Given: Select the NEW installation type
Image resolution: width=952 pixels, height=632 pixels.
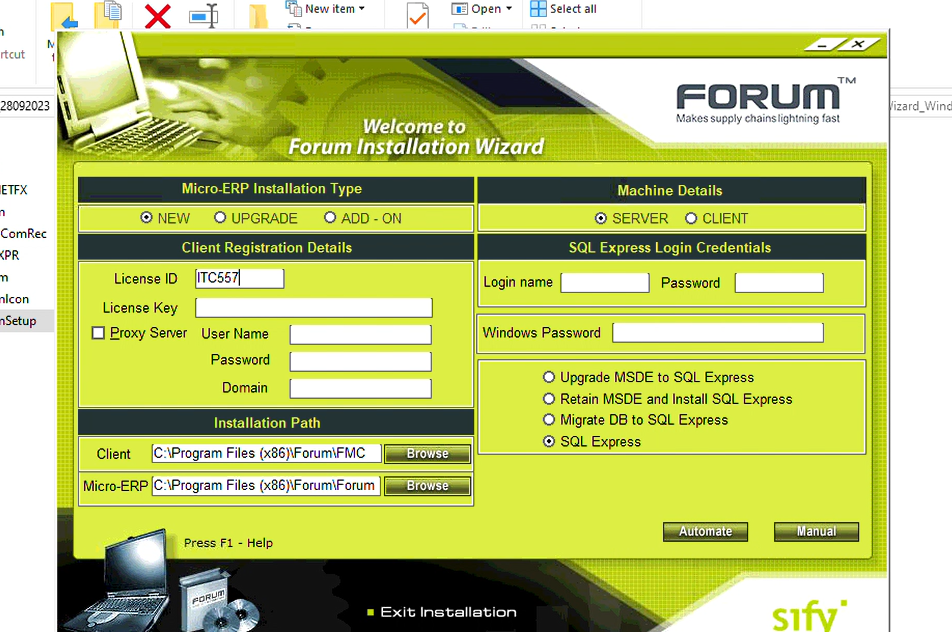Looking at the screenshot, I should click(146, 217).
